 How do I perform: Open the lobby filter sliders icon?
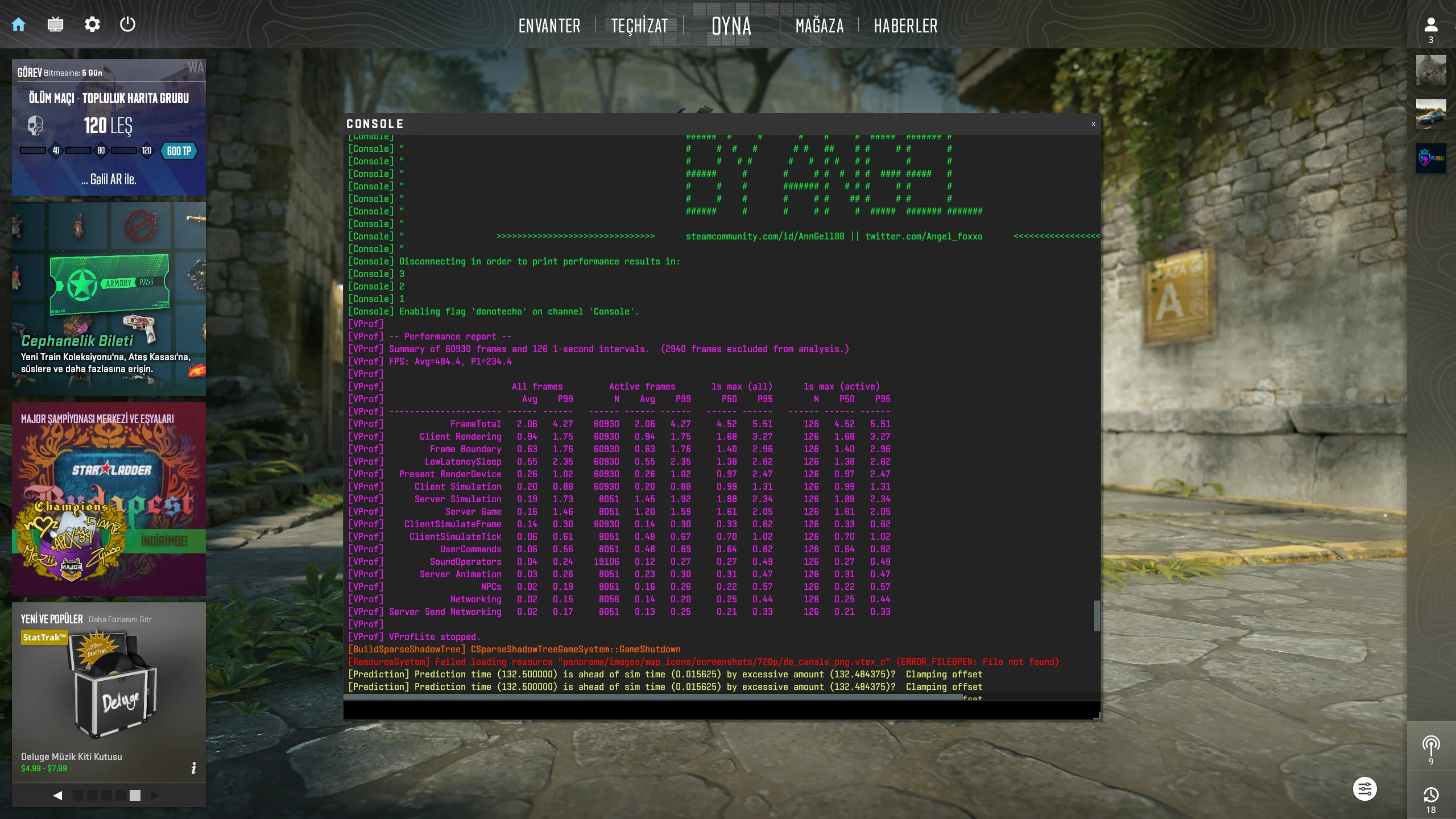click(x=1365, y=789)
